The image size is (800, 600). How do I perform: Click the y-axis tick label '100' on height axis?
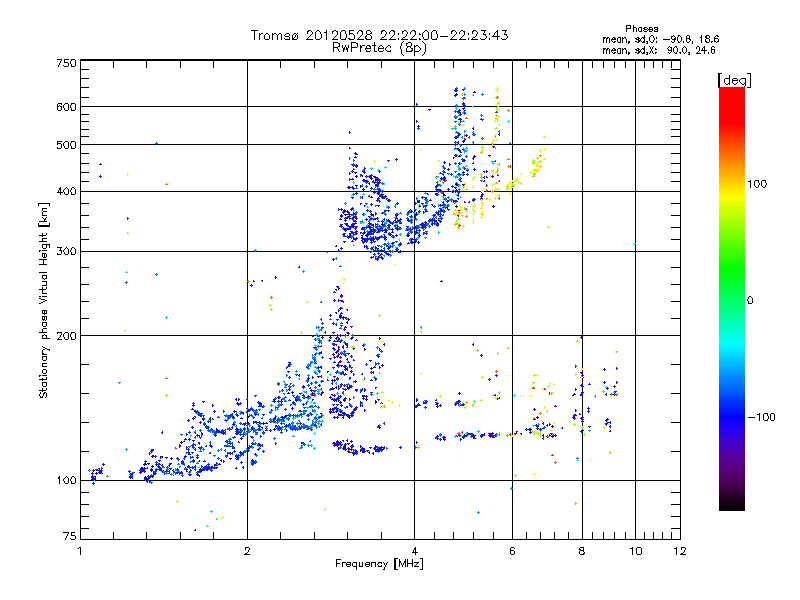(x=66, y=480)
